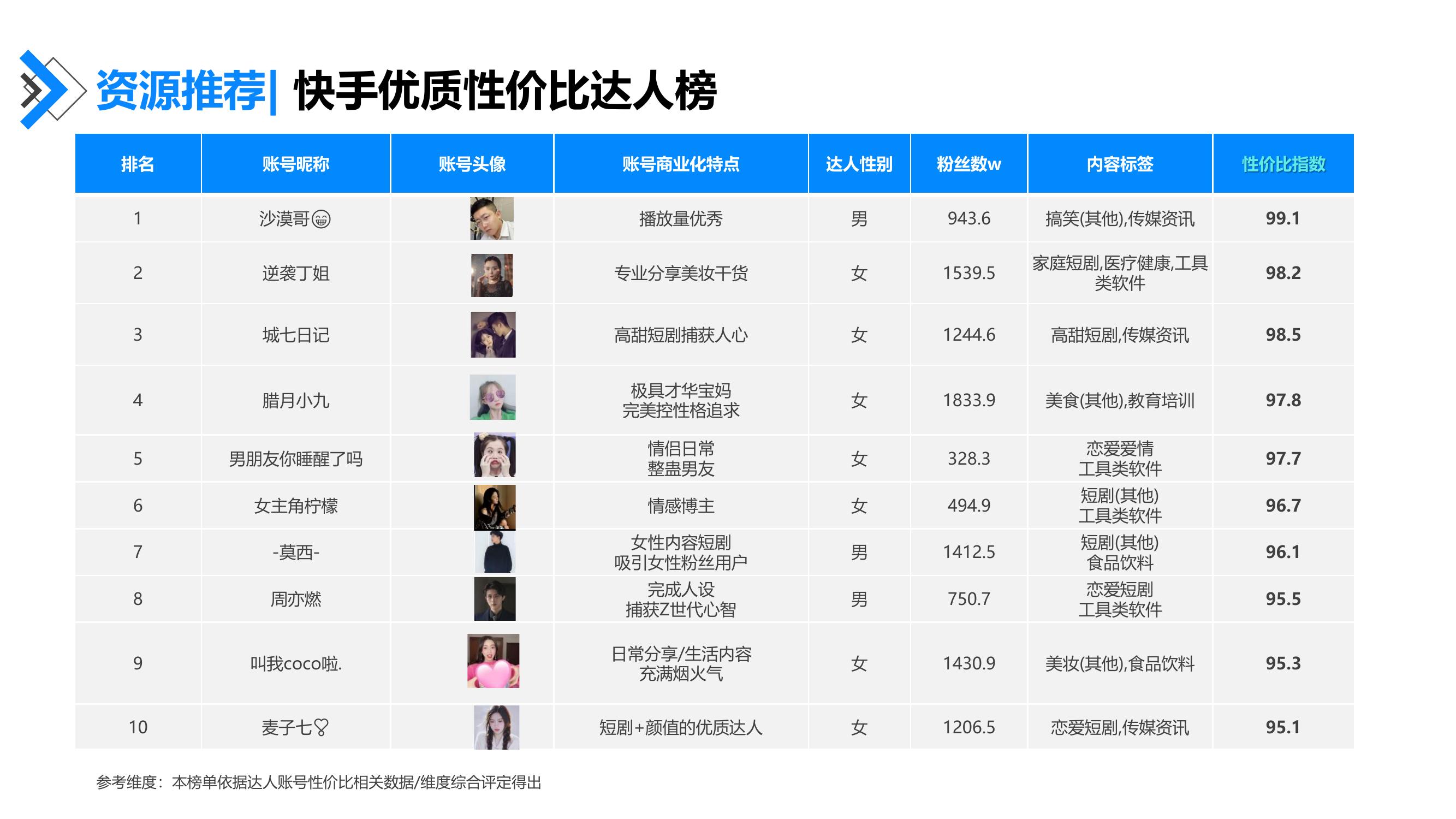The height and width of the screenshot is (819, 1456).
Task: Select the nickname 男朋友你睡醒了吗
Action: point(295,459)
